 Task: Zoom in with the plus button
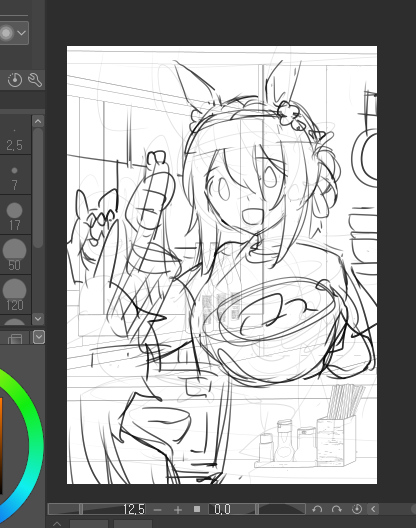(178, 509)
